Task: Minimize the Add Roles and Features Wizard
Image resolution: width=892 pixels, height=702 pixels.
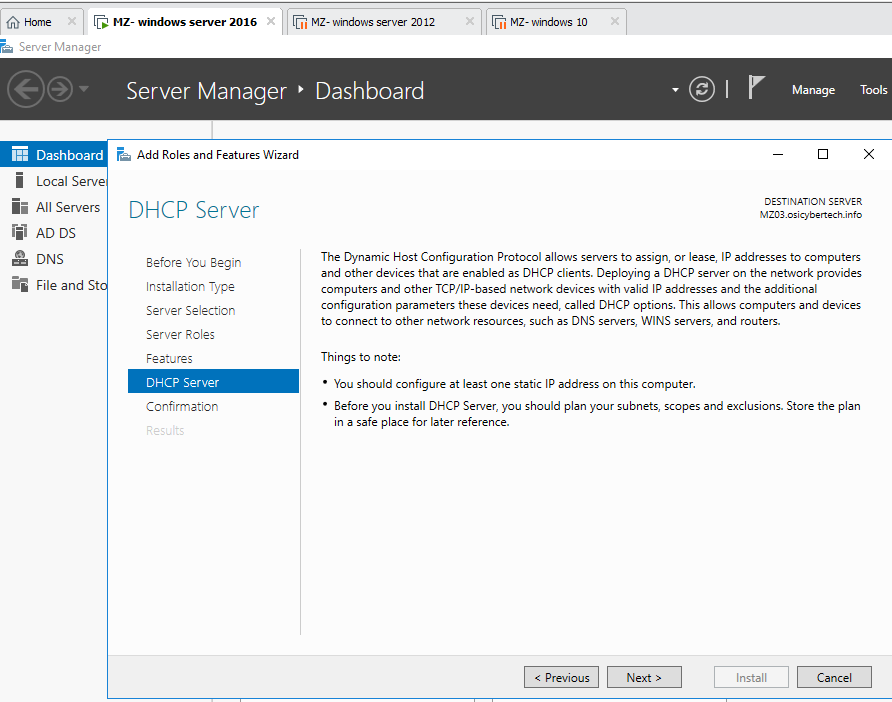Action: click(778, 154)
